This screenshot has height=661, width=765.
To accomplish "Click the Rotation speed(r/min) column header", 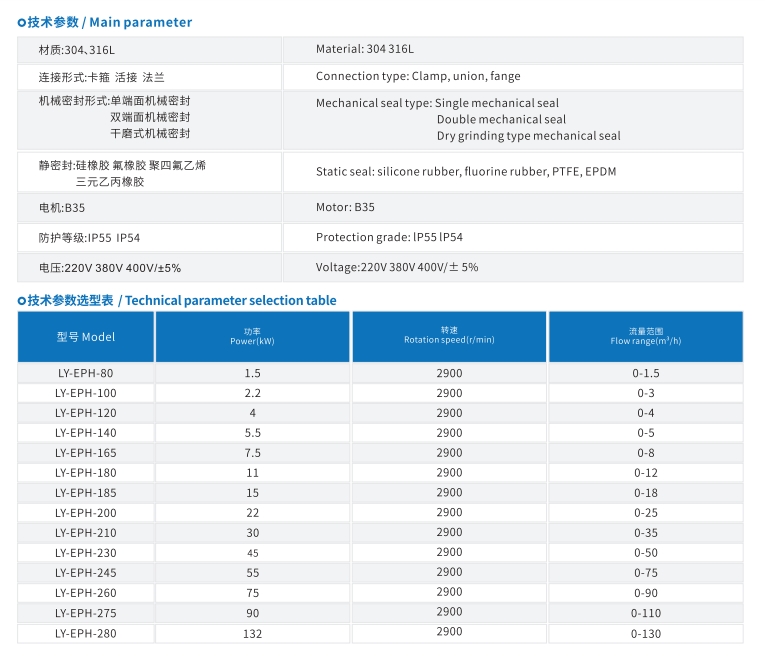I will [x=449, y=336].
